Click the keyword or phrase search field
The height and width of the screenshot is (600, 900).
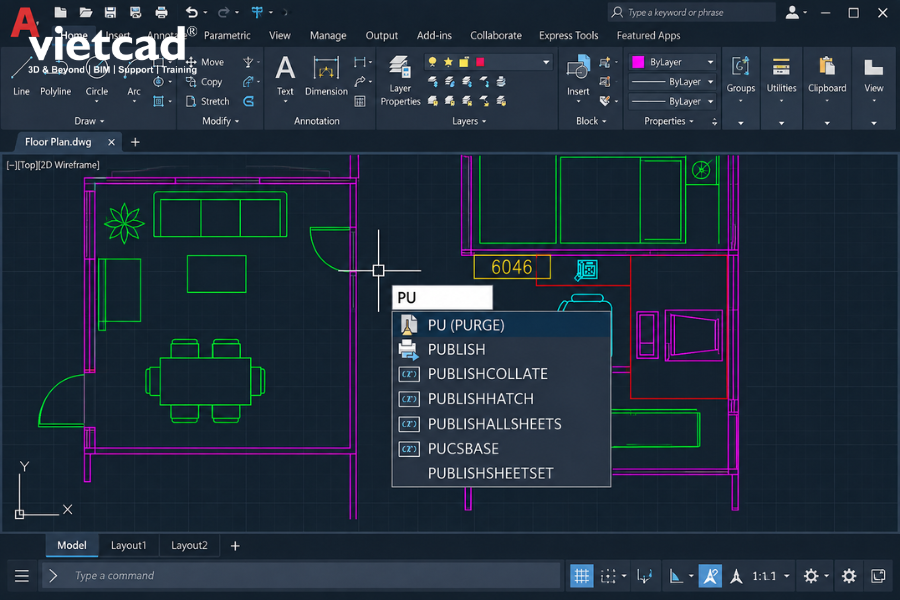pyautogui.click(x=692, y=12)
